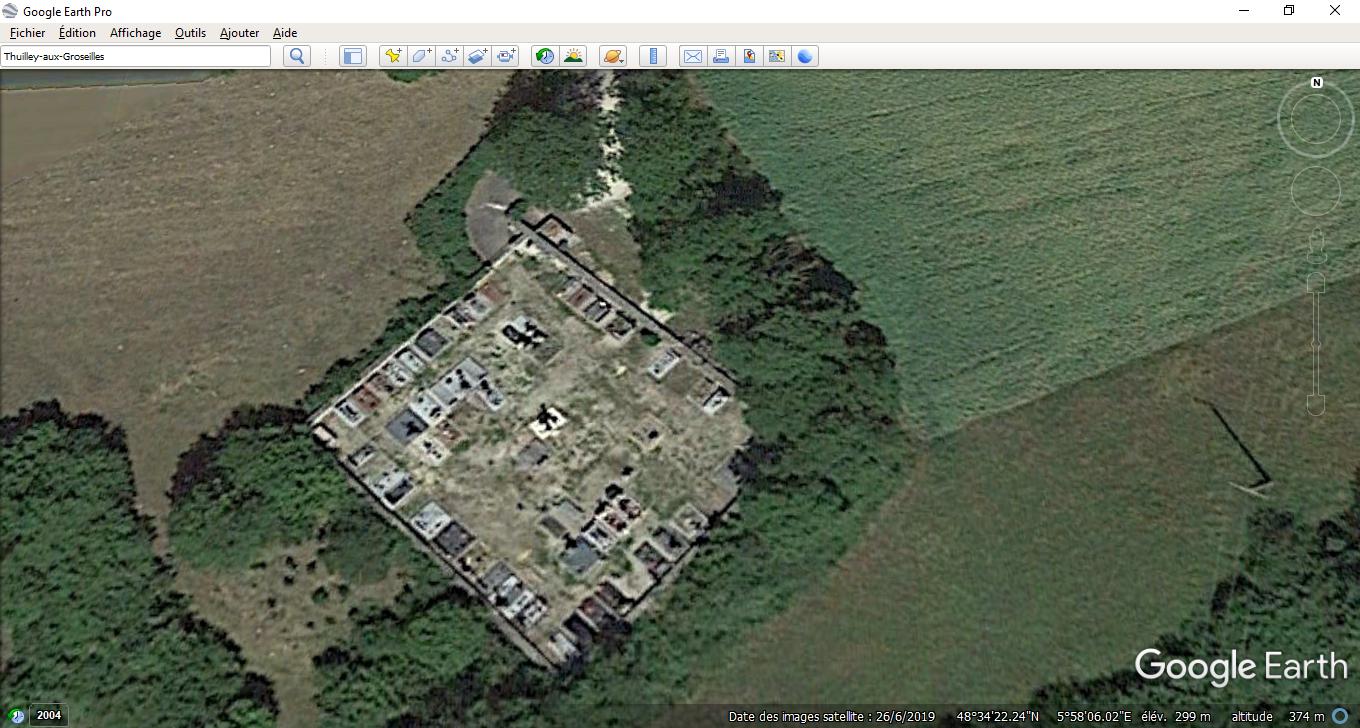The image size is (1360, 728).
Task: Show sunlight across the landscape icon
Action: 573,56
